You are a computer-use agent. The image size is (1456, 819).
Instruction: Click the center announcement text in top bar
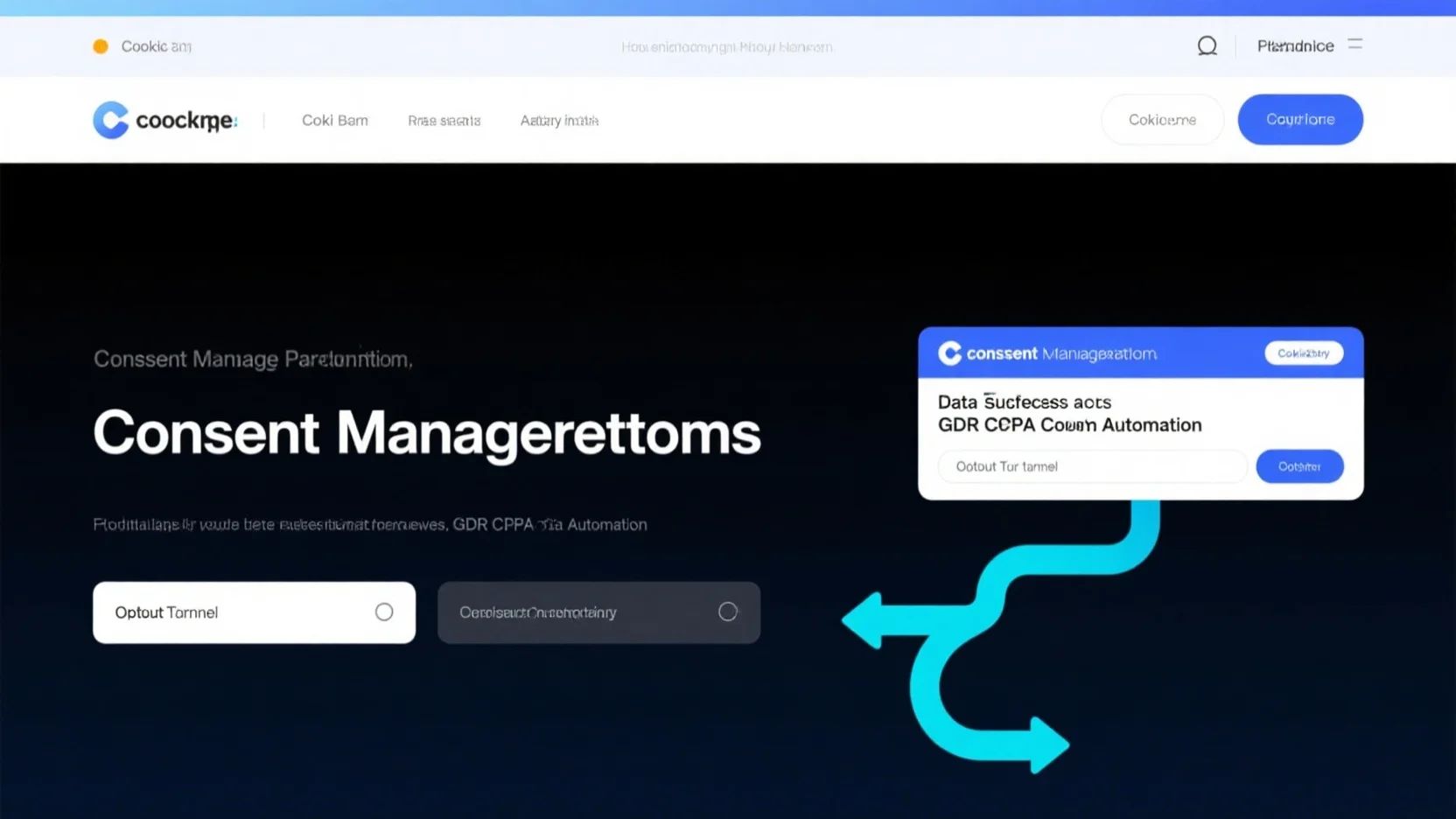[726, 47]
